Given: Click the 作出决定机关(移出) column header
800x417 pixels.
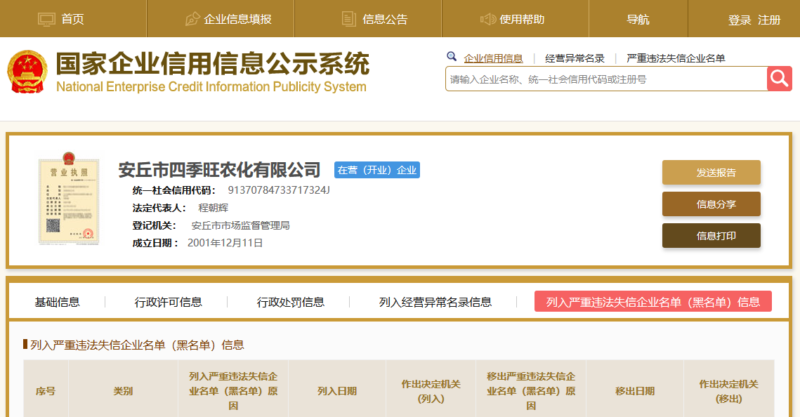Looking at the screenshot, I should [x=729, y=391].
